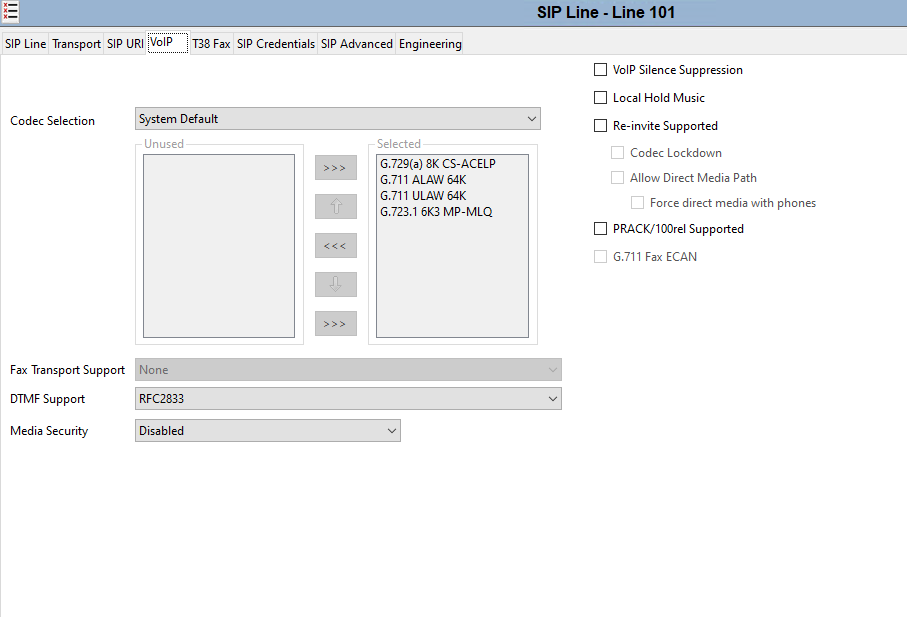Select G.711 ULAW 64K codec entry

pyautogui.click(x=423, y=196)
